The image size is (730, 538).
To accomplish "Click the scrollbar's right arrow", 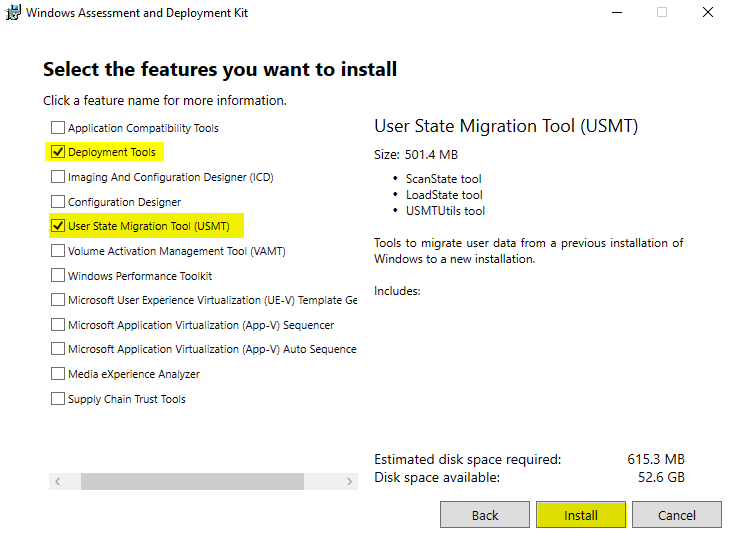I will [x=349, y=482].
